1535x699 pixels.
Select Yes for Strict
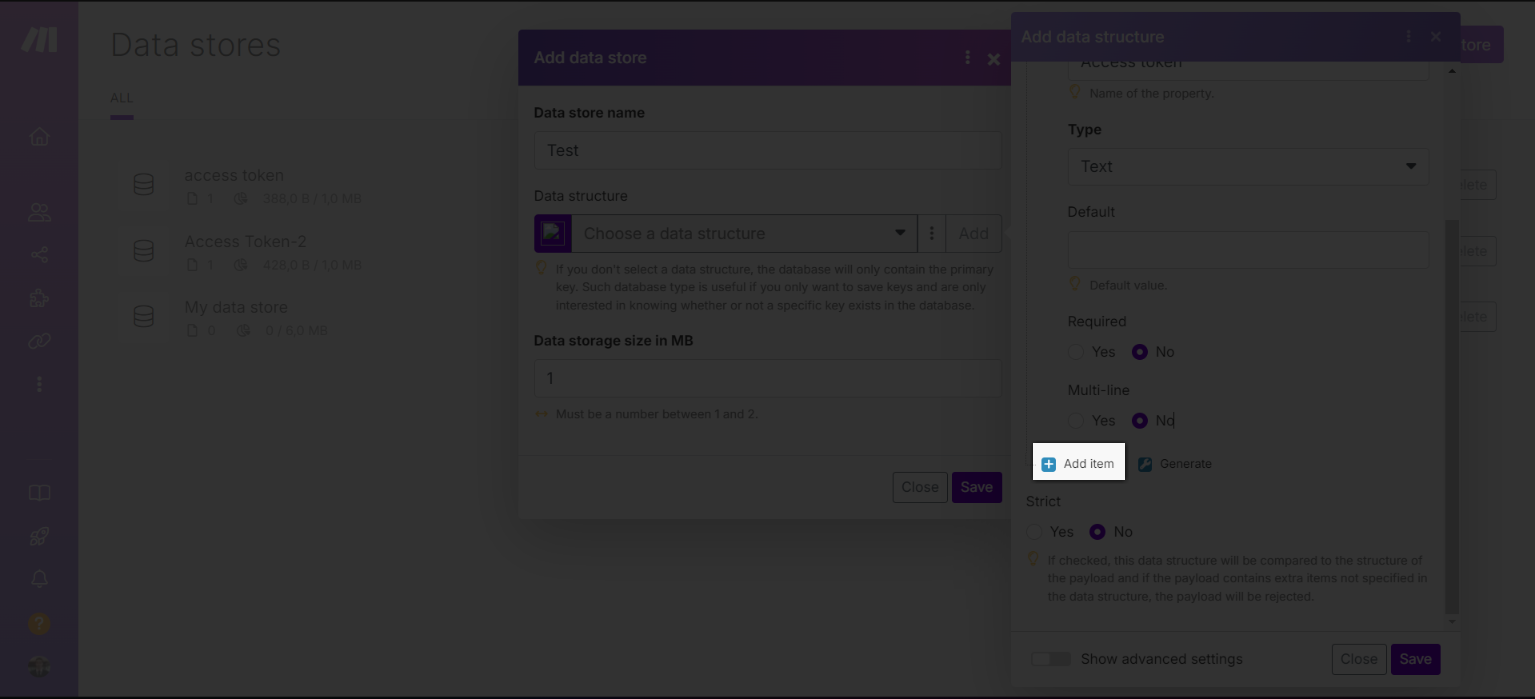1034,532
